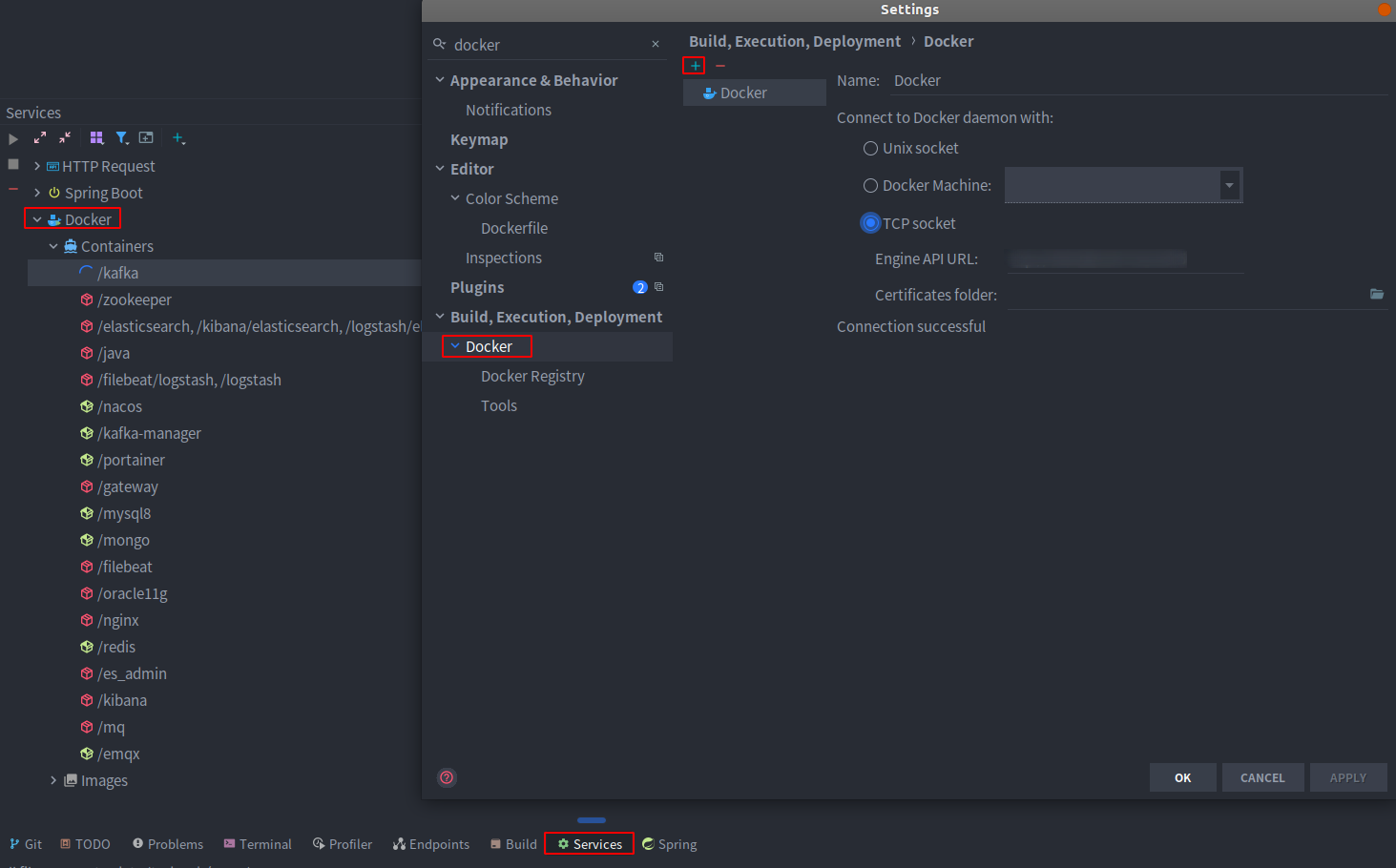Click the copy icon beside Plugins

pyautogui.click(x=658, y=287)
